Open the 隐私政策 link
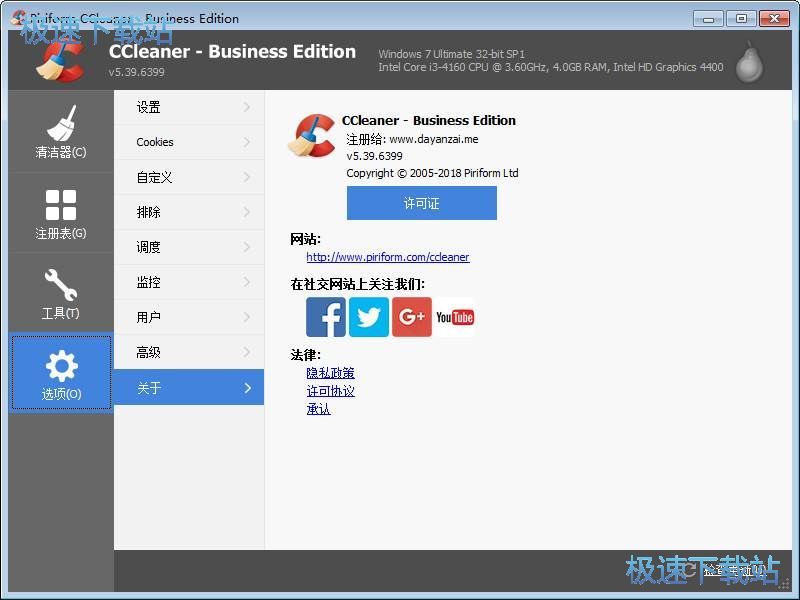The image size is (800, 600). 330,372
